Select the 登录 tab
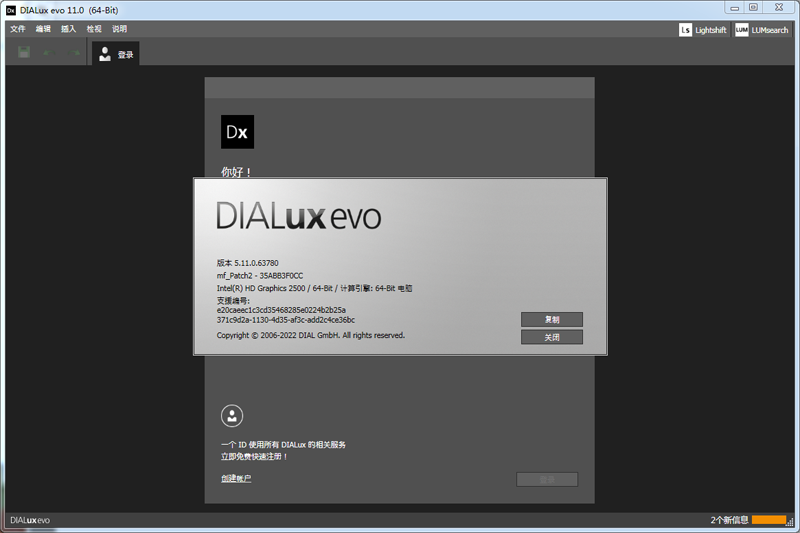The width and height of the screenshot is (800, 533). tap(116, 54)
